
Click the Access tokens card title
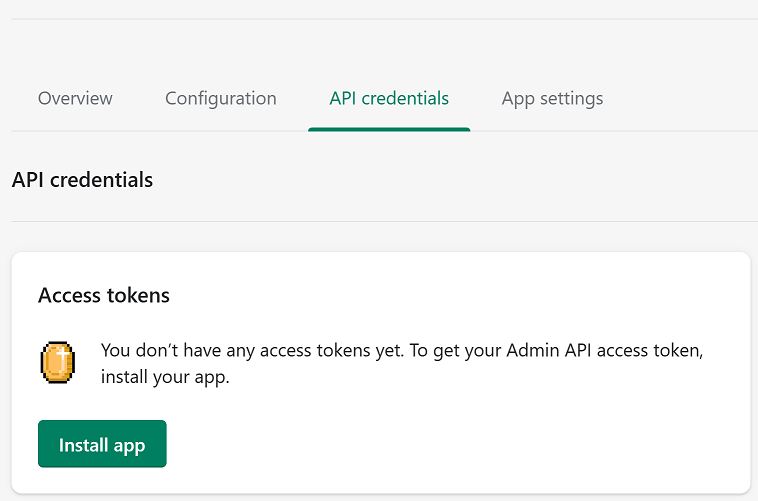(x=104, y=295)
